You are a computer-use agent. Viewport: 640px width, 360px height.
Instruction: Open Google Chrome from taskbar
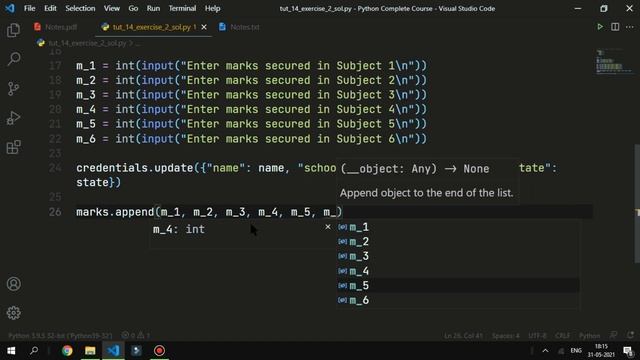pos(67,351)
